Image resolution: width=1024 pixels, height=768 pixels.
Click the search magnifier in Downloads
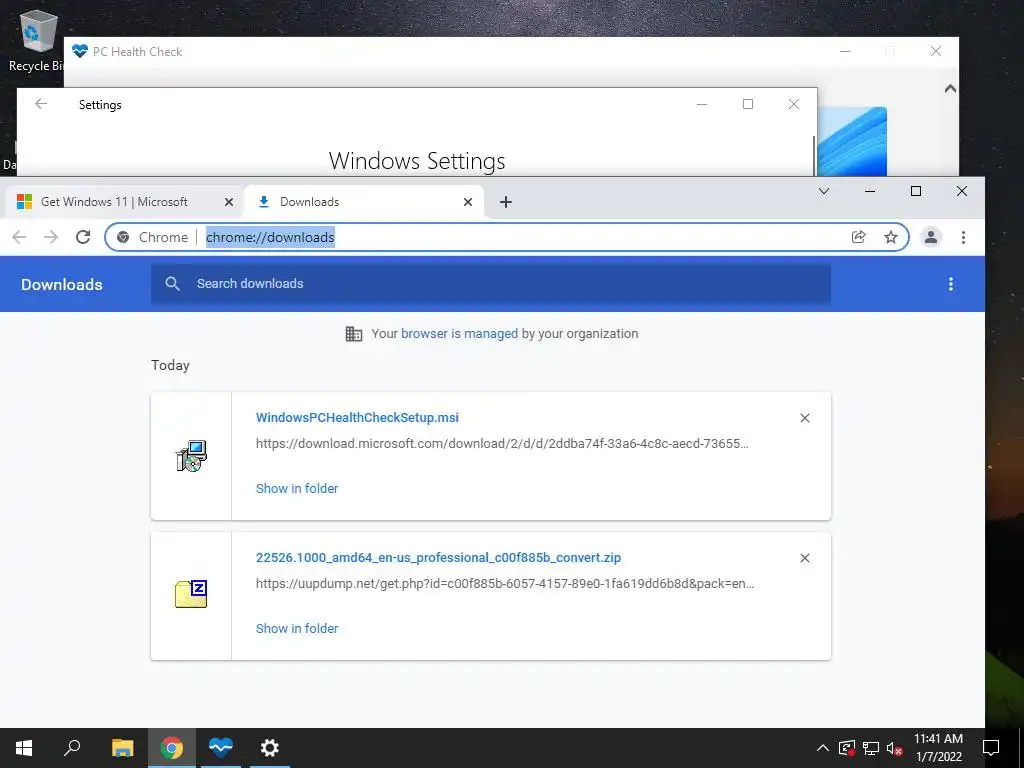172,283
